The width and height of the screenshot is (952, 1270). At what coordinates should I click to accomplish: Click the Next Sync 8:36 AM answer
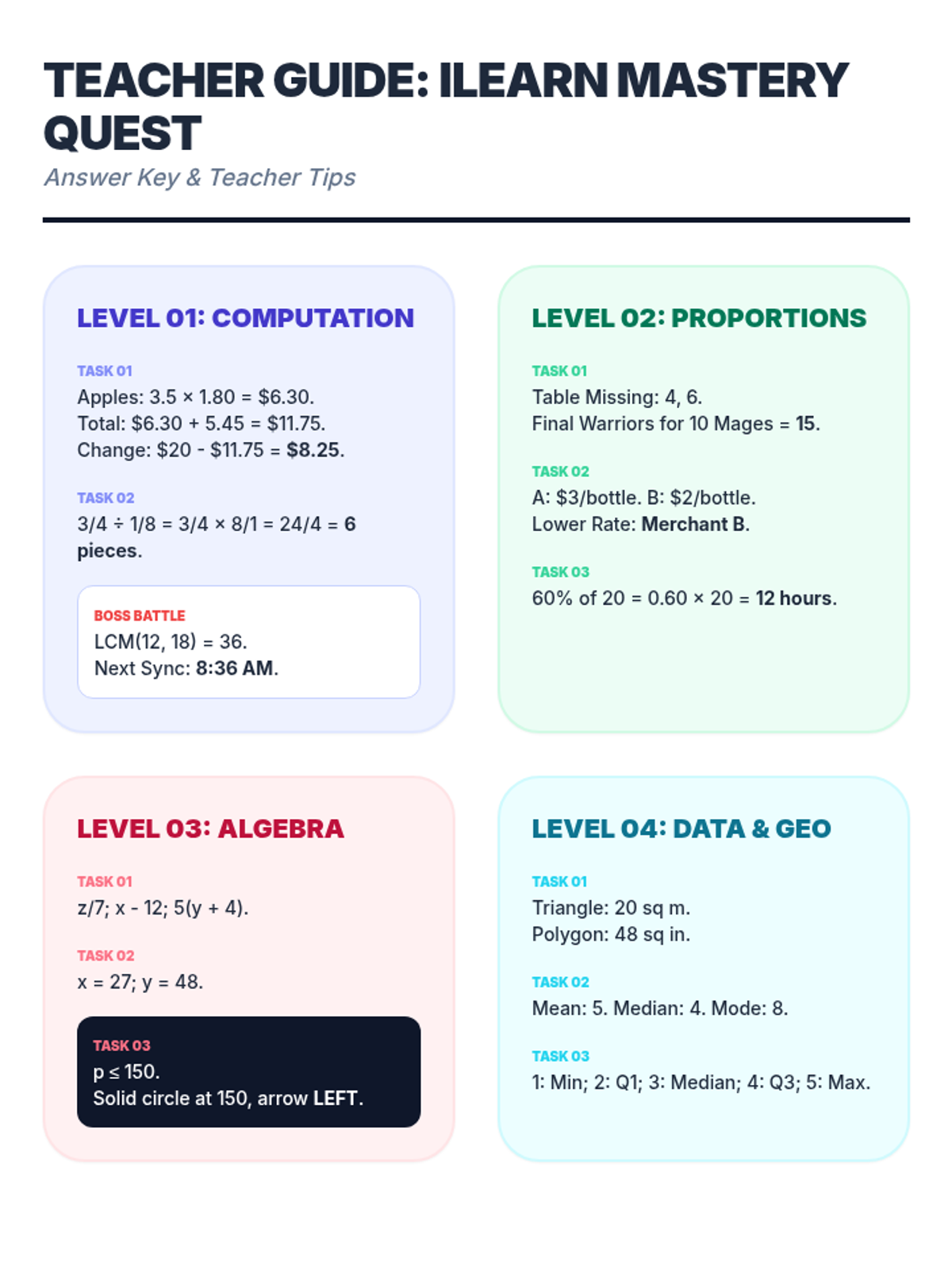click(186, 668)
